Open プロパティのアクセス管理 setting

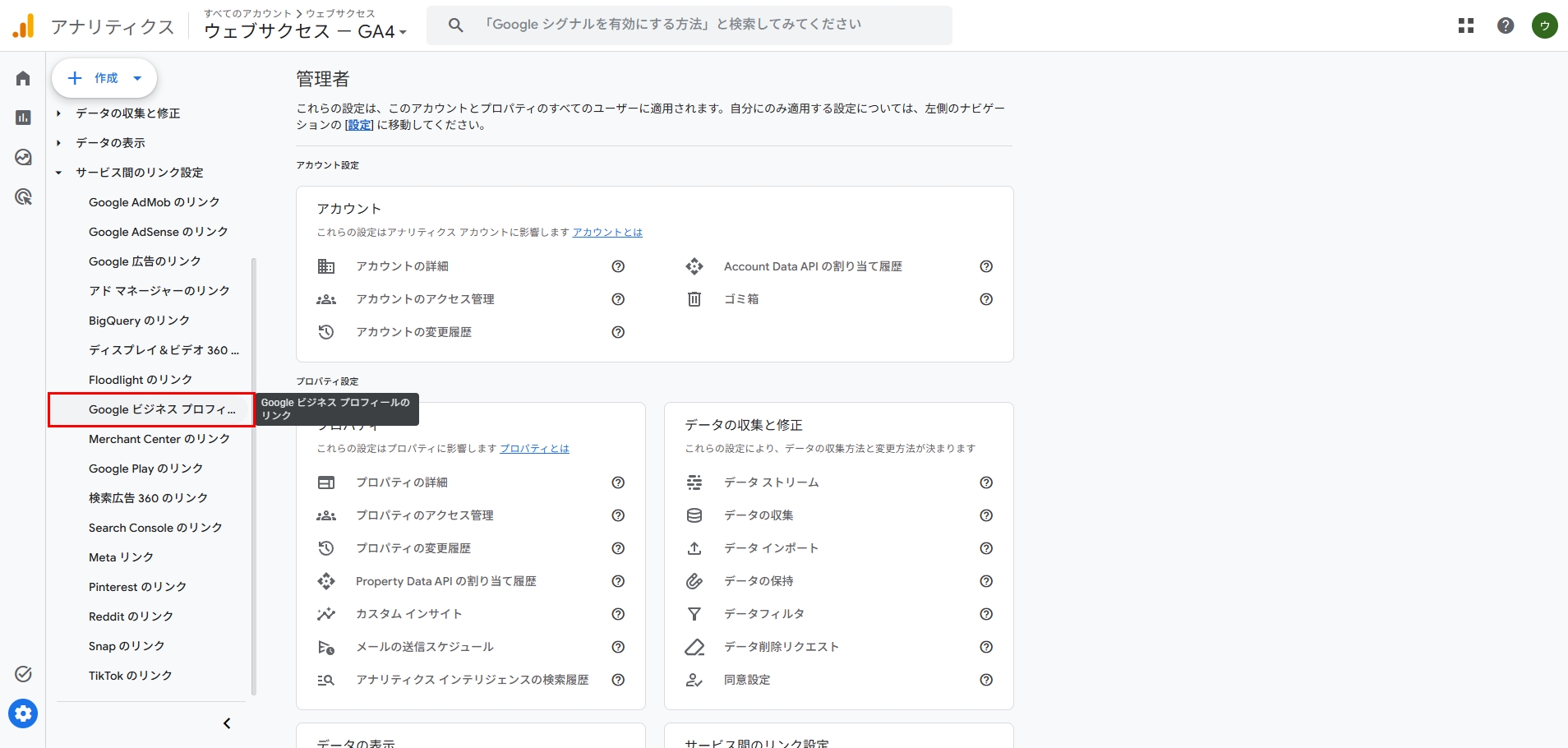[x=424, y=515]
